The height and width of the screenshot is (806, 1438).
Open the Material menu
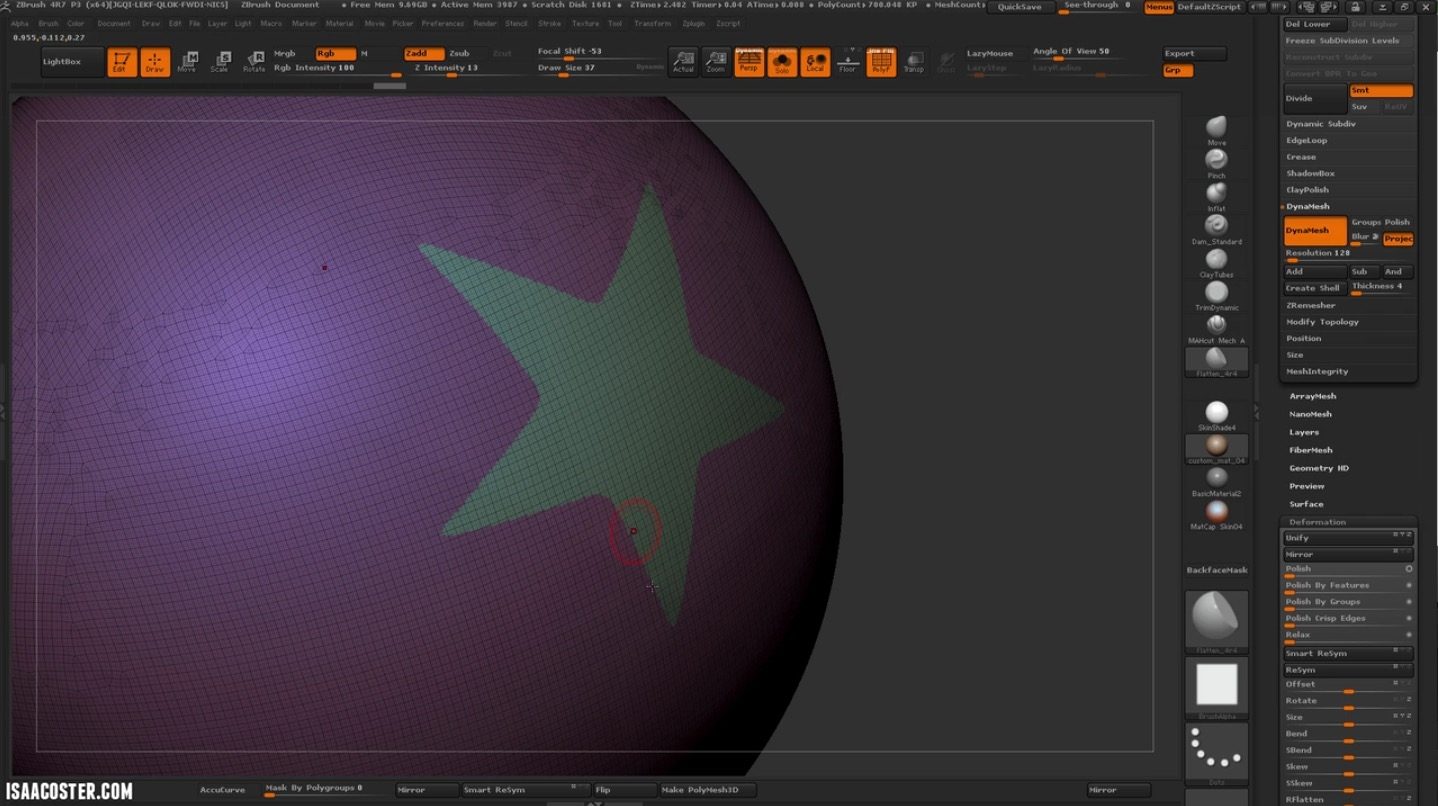click(x=339, y=23)
